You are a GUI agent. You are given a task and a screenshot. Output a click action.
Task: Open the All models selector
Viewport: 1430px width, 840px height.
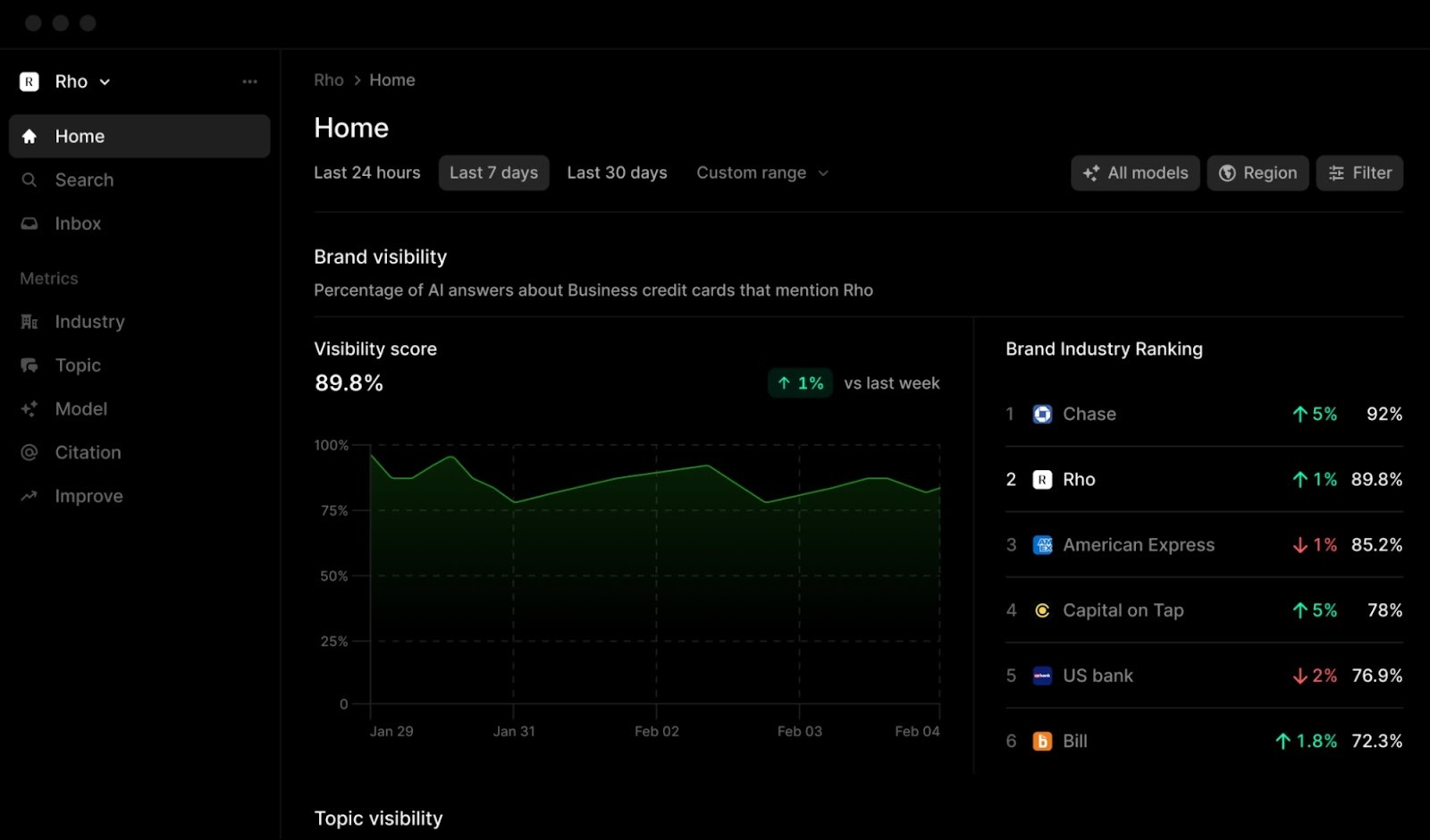click(x=1135, y=172)
